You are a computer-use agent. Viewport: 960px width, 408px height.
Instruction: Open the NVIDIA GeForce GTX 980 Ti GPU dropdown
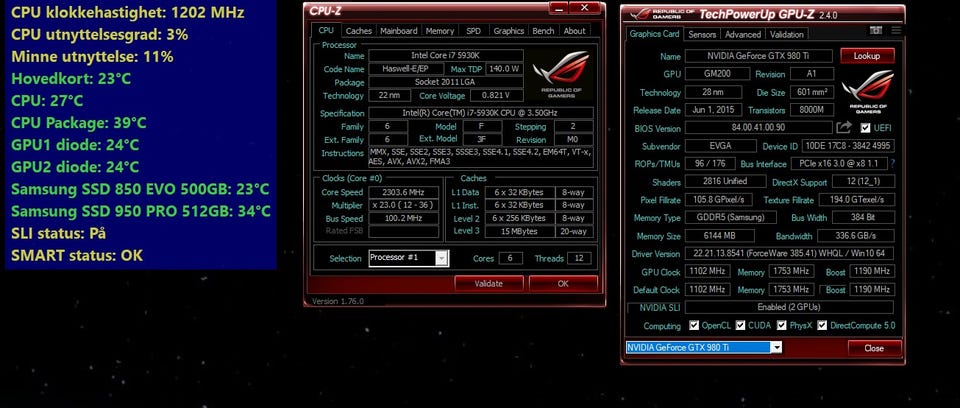[776, 347]
